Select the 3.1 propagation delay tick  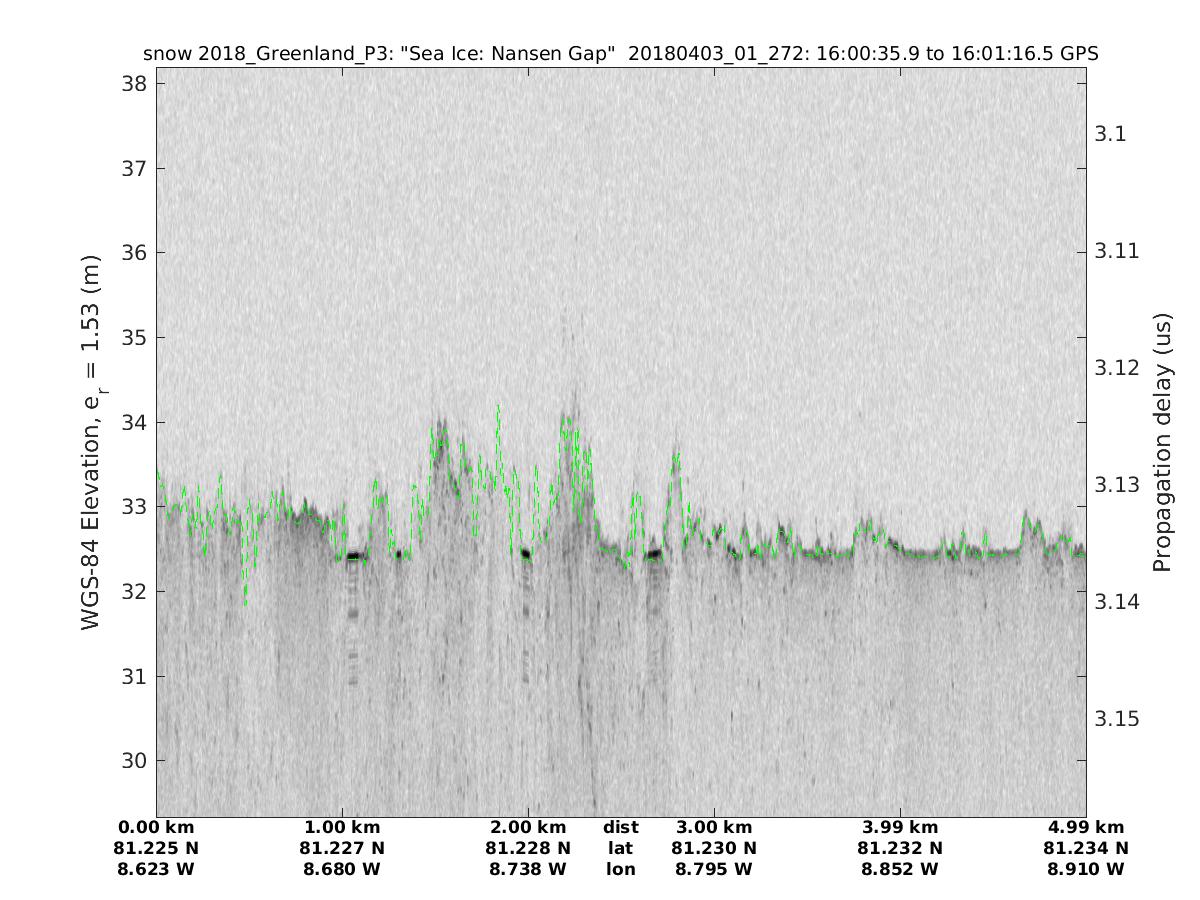click(x=1111, y=134)
